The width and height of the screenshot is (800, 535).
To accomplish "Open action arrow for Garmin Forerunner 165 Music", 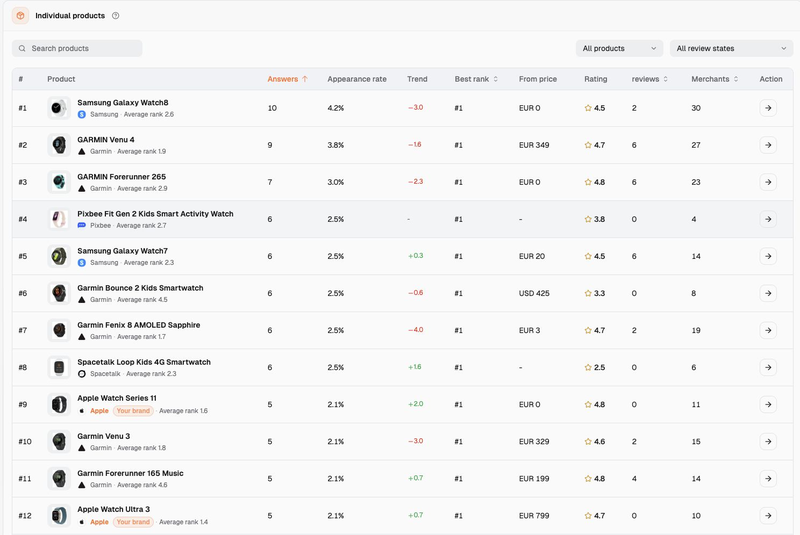I will pyautogui.click(x=768, y=478).
